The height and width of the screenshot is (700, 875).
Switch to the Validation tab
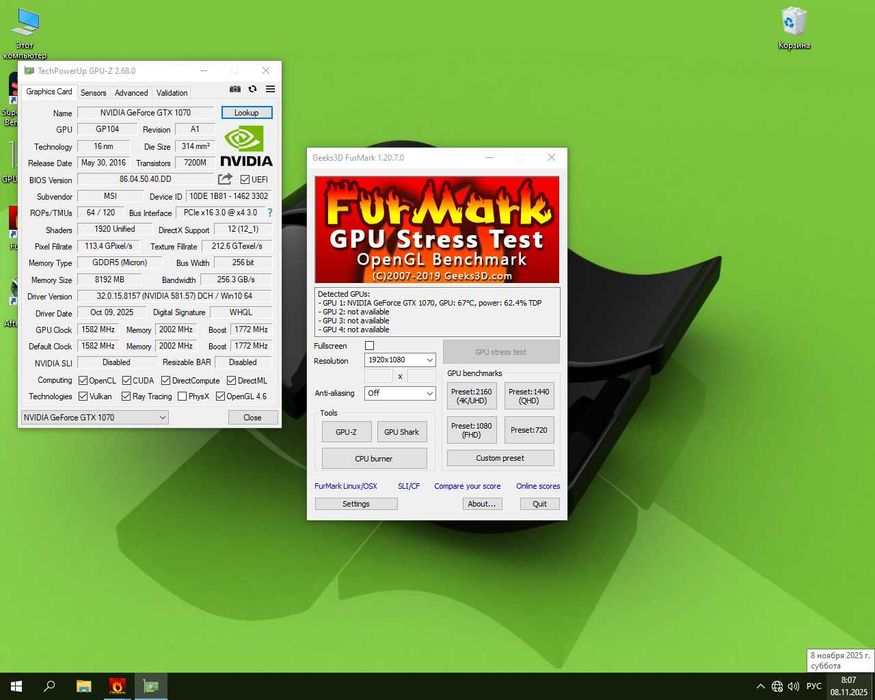(x=172, y=93)
